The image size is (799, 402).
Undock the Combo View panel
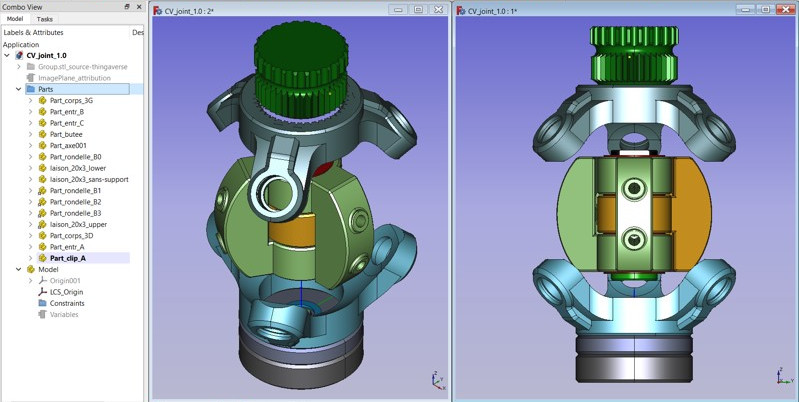pos(127,6)
